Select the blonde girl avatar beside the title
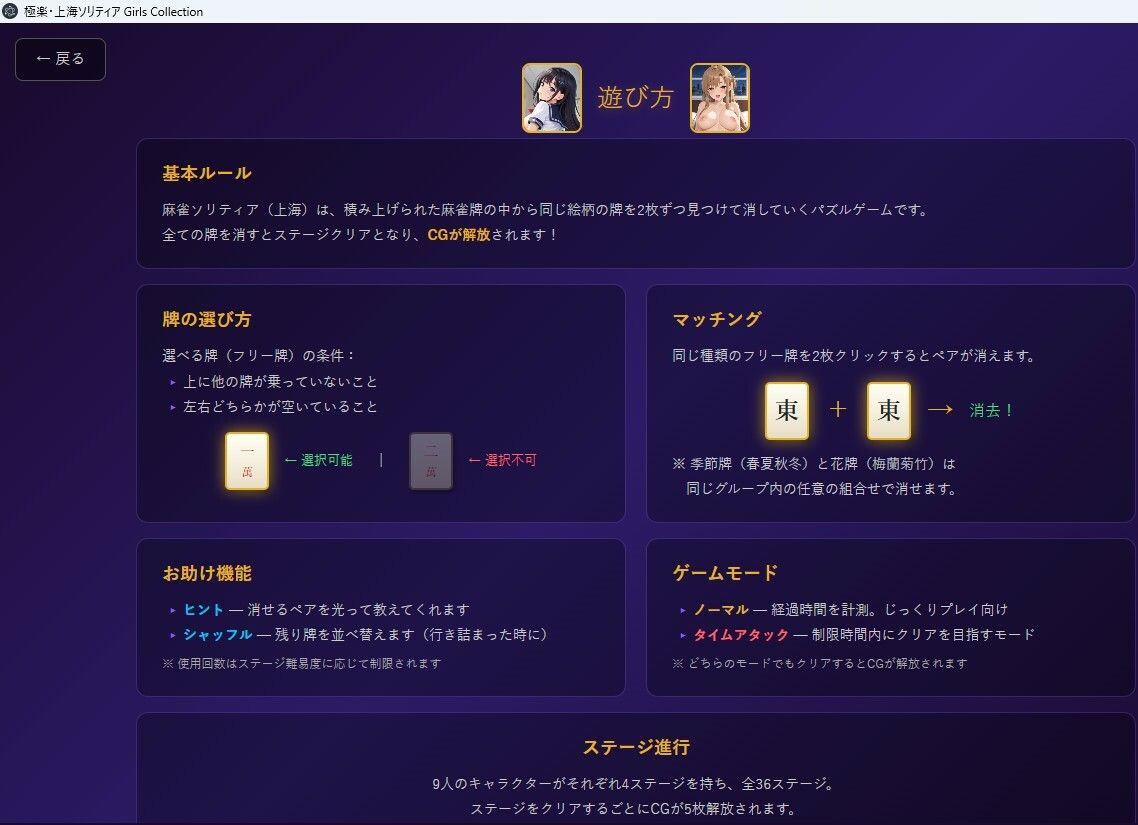Screen dimensions: 1138x825 click(720, 97)
